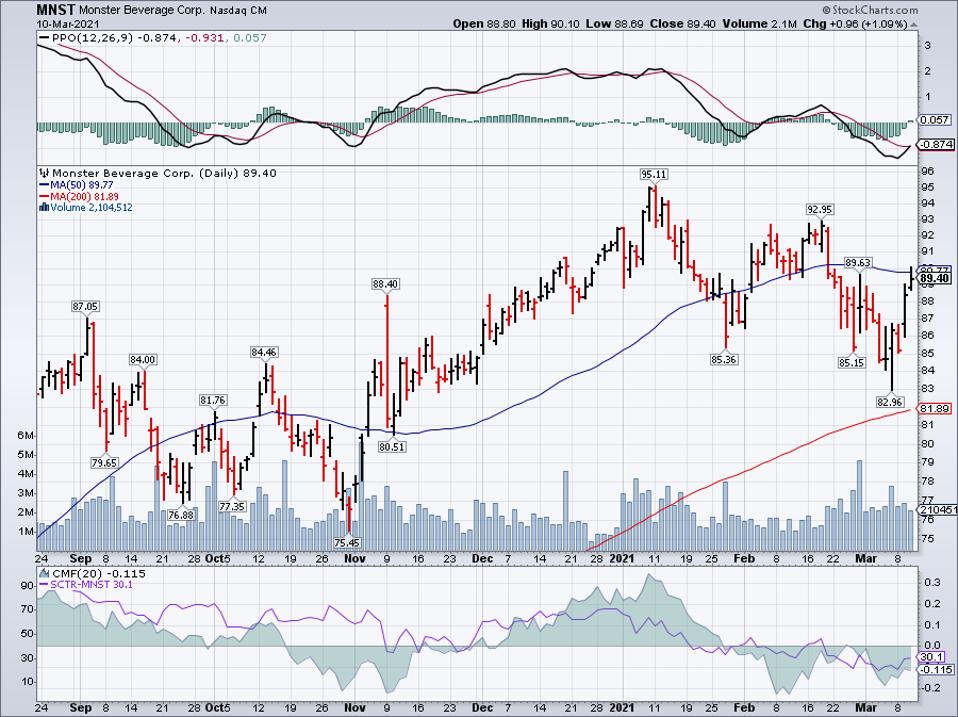
Task: Click the 85.15 price low annotation
Action: tap(852, 363)
